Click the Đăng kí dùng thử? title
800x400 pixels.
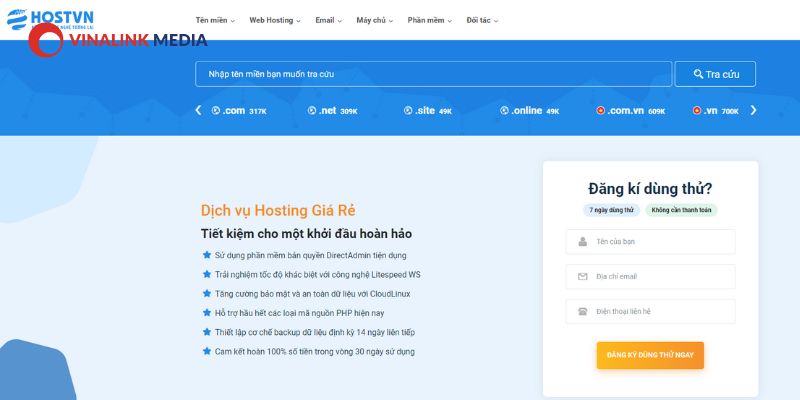click(x=650, y=189)
